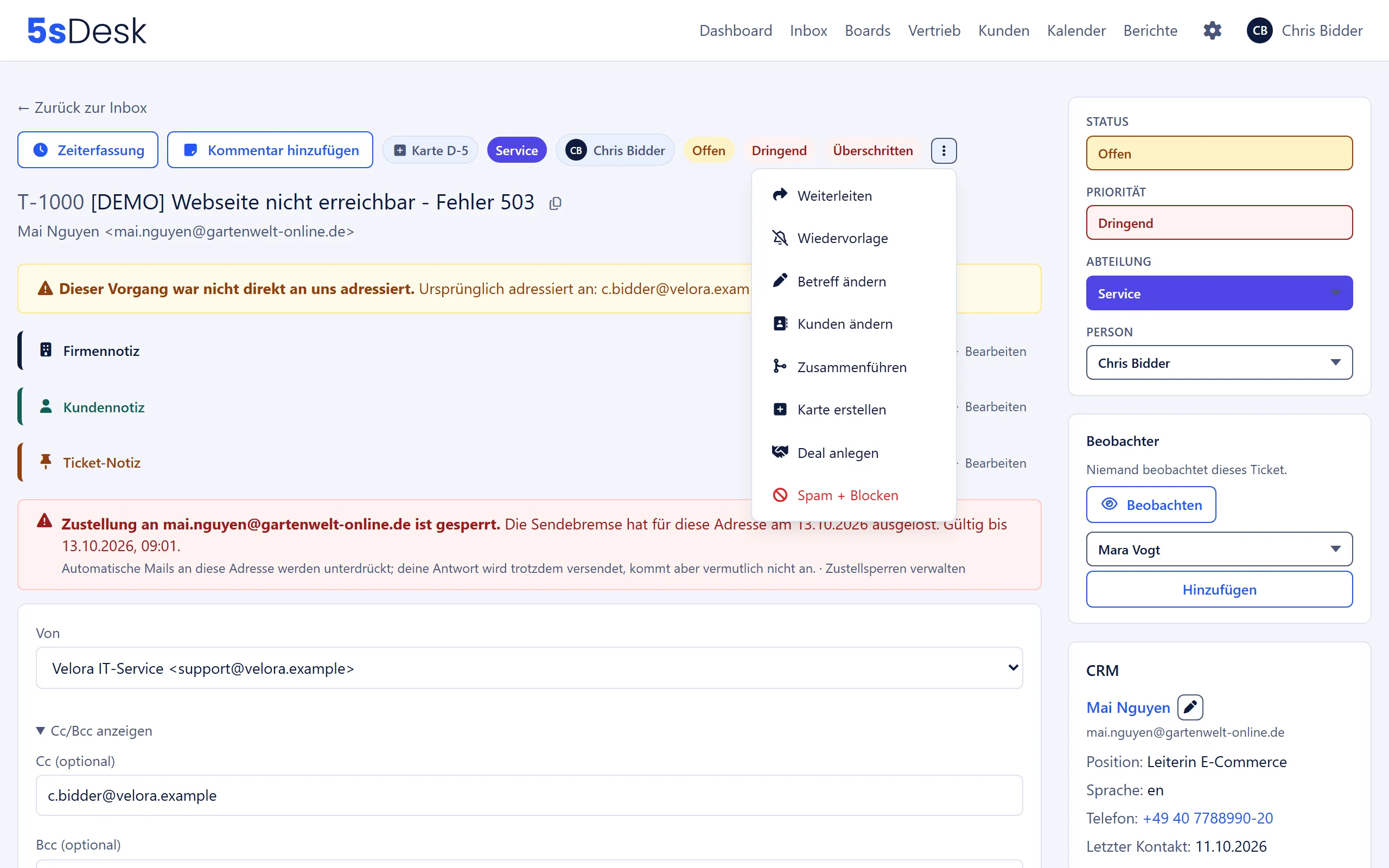Viewport: 1389px width, 868px height.
Task: Click the note icon in Kommentar hinzufügen
Action: [x=190, y=150]
